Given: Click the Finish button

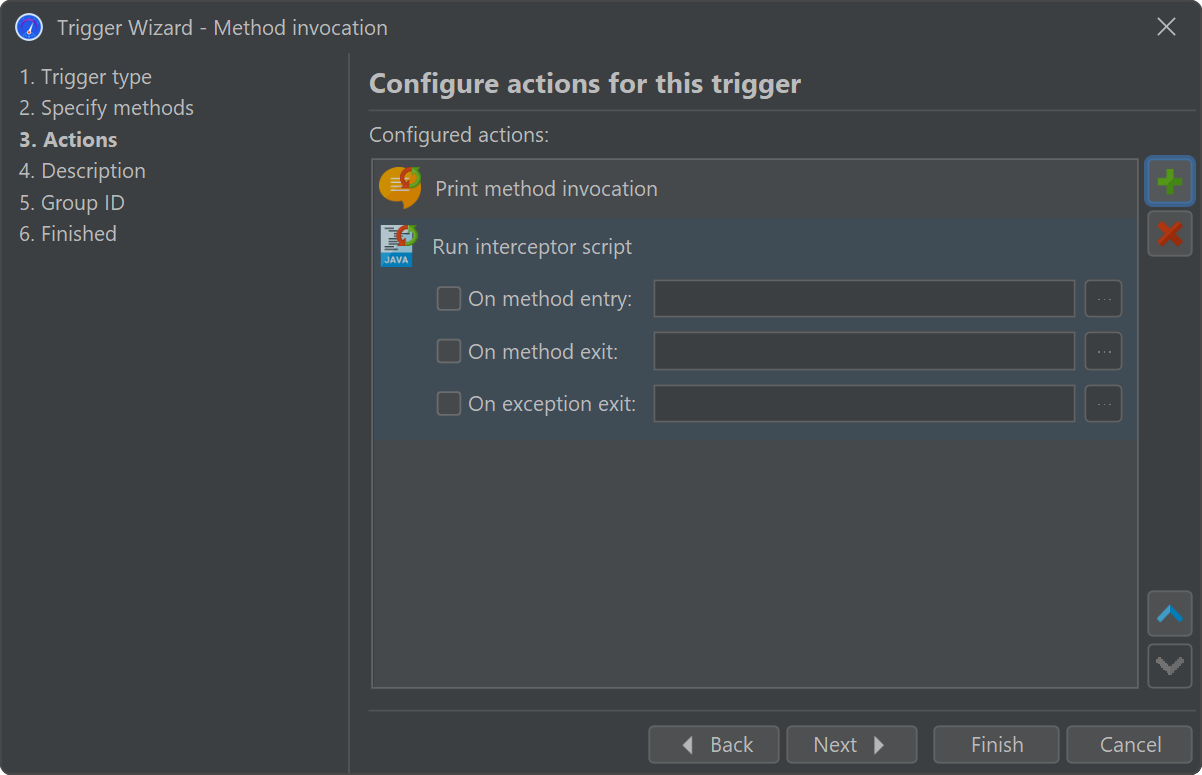Looking at the screenshot, I should (996, 745).
